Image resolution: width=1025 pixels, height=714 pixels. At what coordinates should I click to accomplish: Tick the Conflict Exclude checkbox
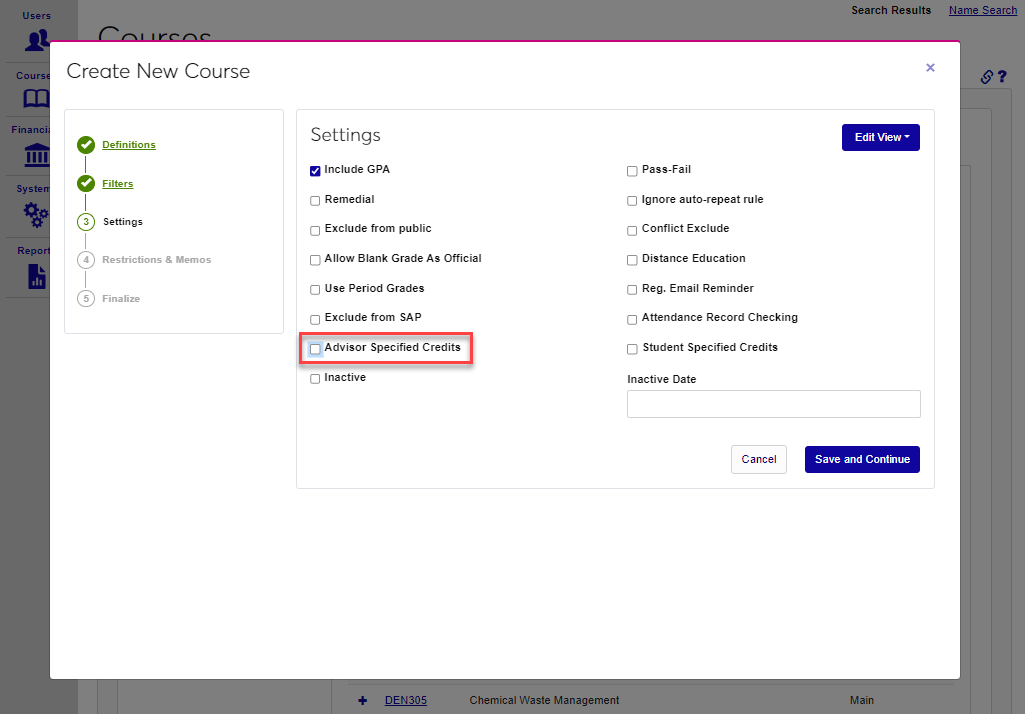(632, 230)
